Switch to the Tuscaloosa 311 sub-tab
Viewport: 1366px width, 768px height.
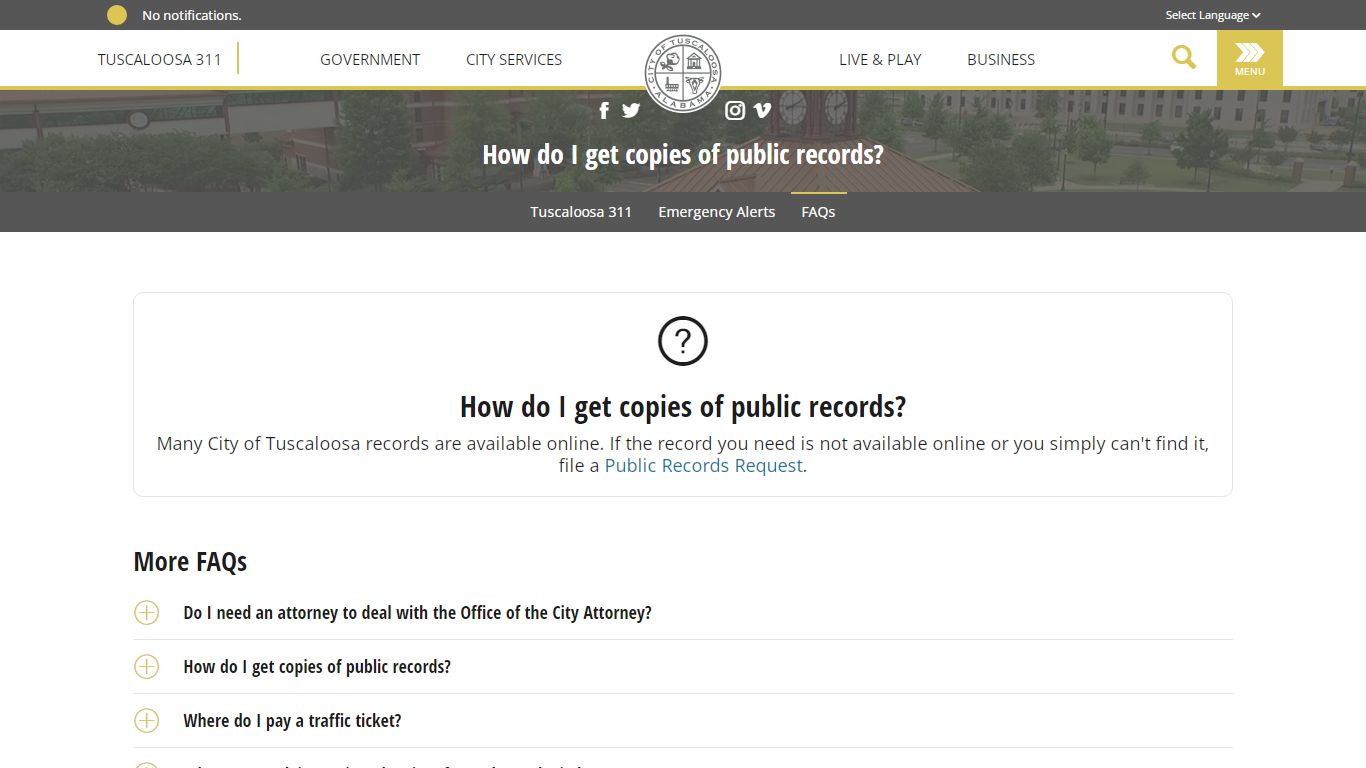pyautogui.click(x=581, y=212)
